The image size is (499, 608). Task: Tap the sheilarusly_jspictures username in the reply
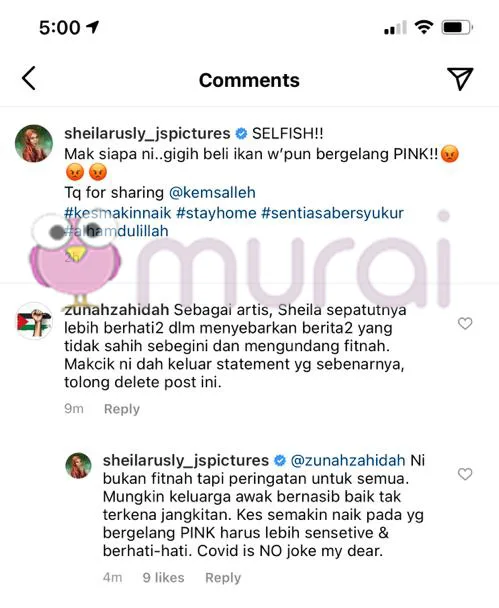[185, 460]
